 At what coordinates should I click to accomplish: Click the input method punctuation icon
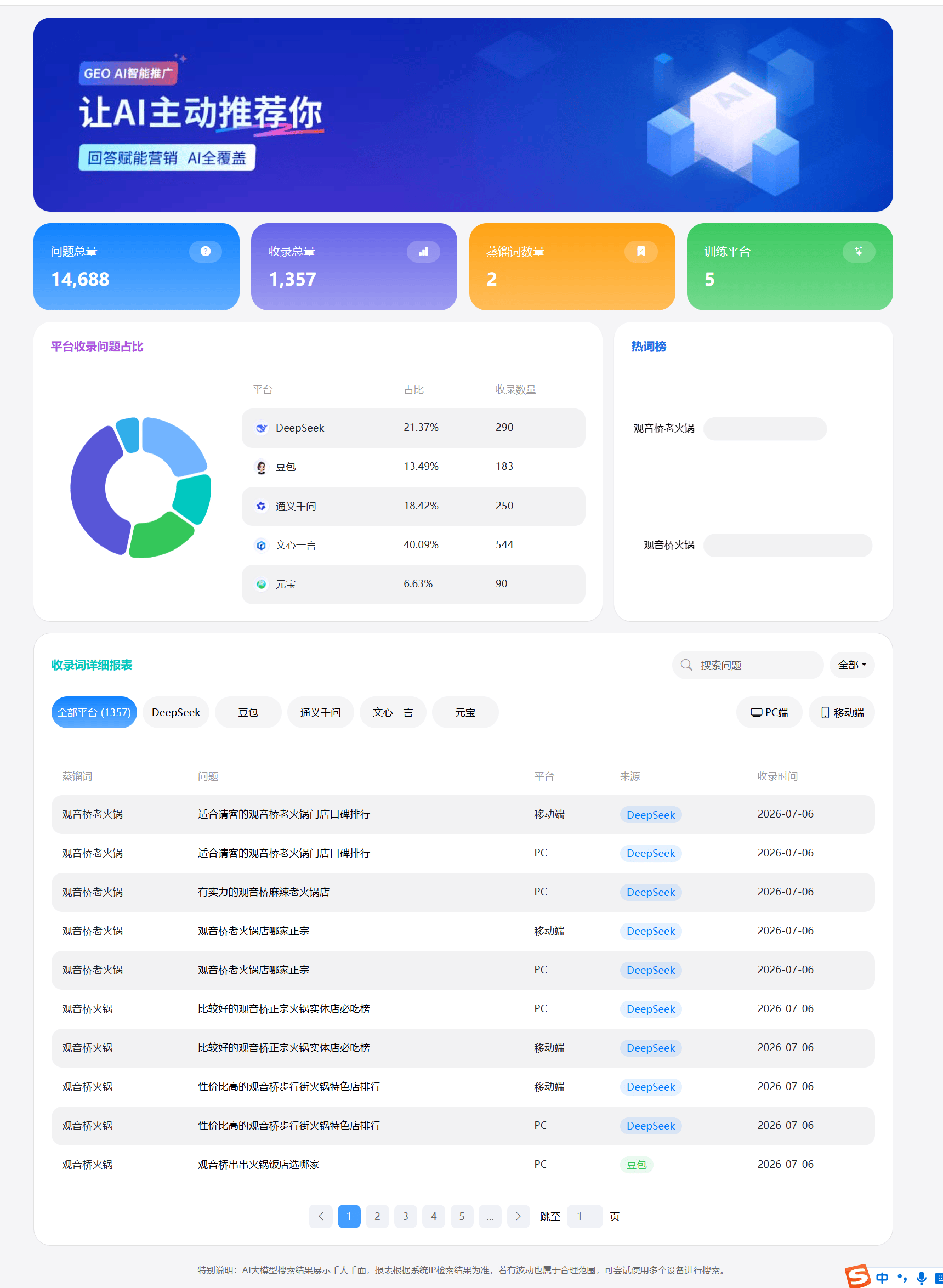click(902, 1278)
